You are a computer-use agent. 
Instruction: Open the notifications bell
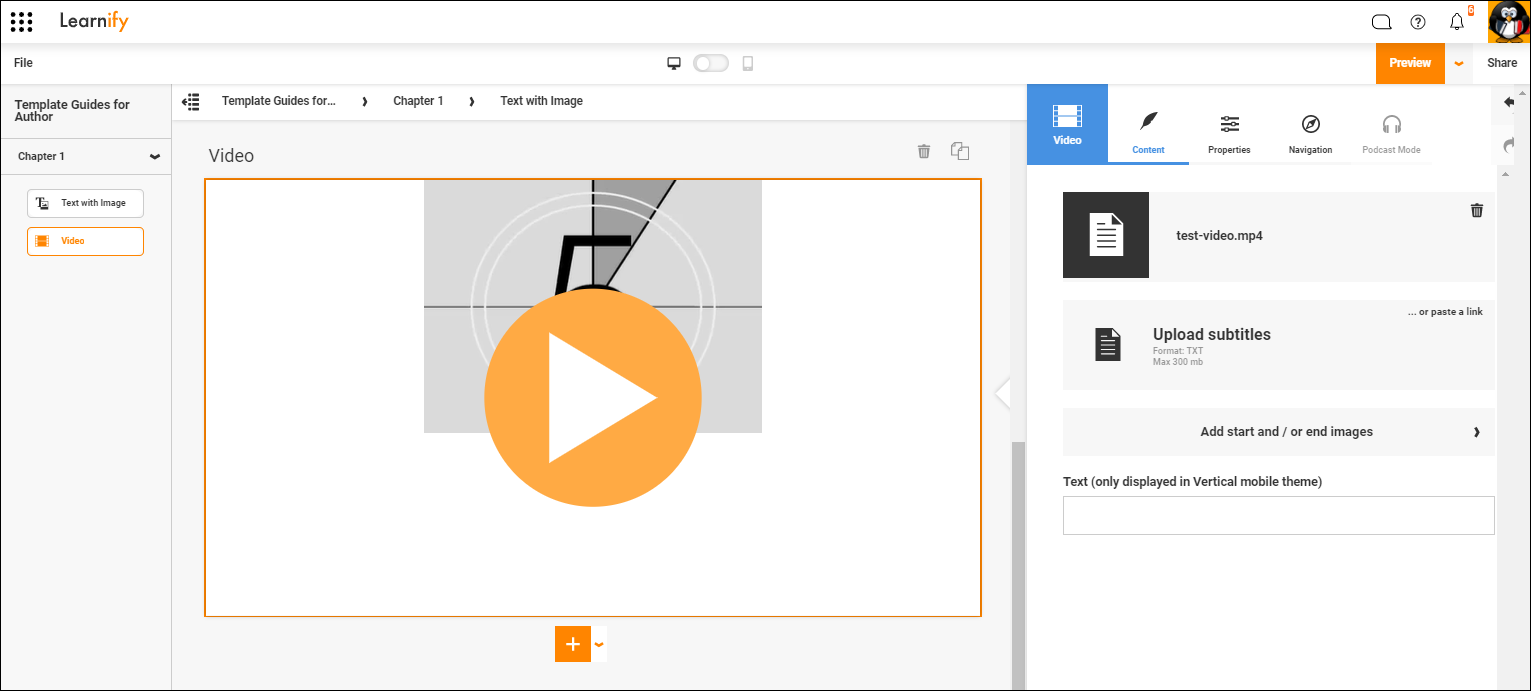[x=1457, y=22]
